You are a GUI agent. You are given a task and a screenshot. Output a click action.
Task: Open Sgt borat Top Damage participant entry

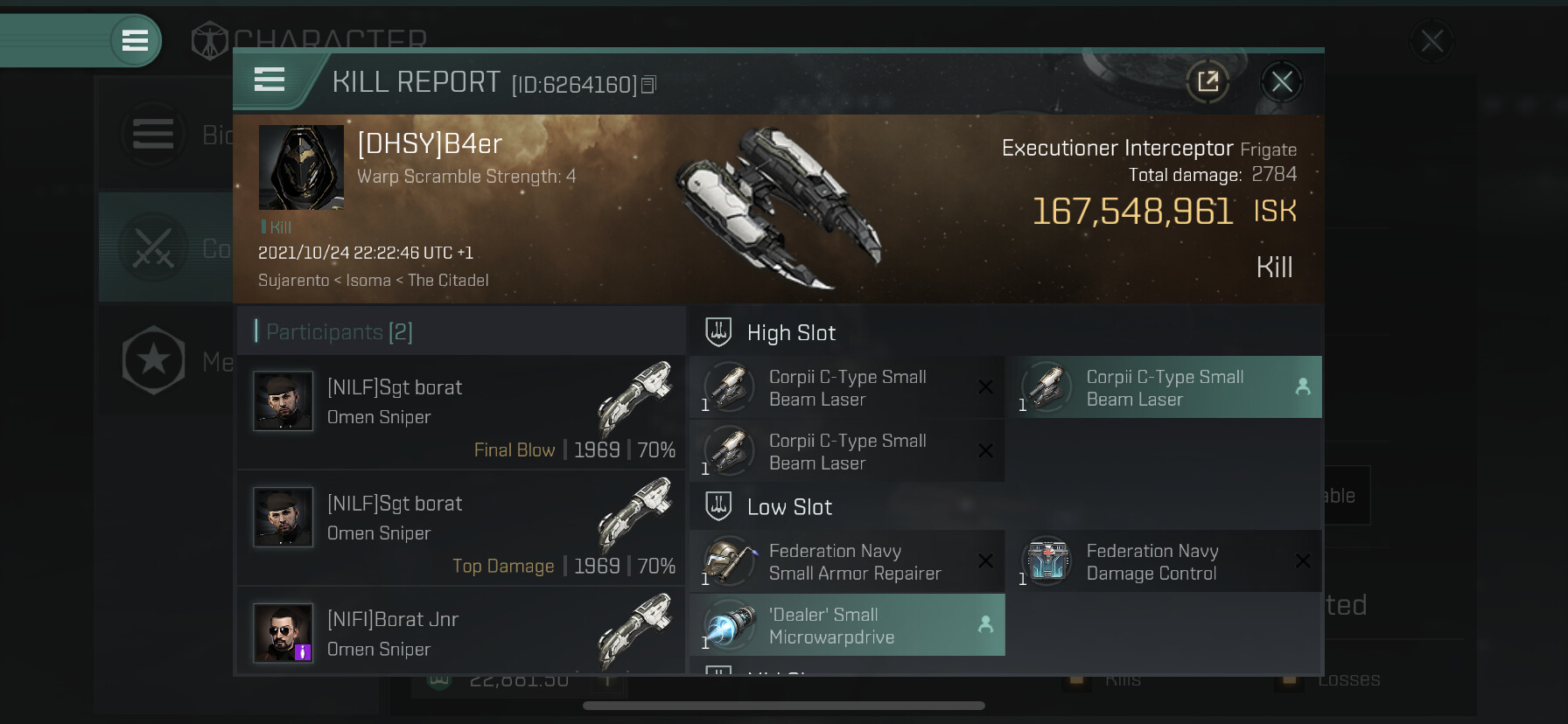pyautogui.click(x=461, y=528)
